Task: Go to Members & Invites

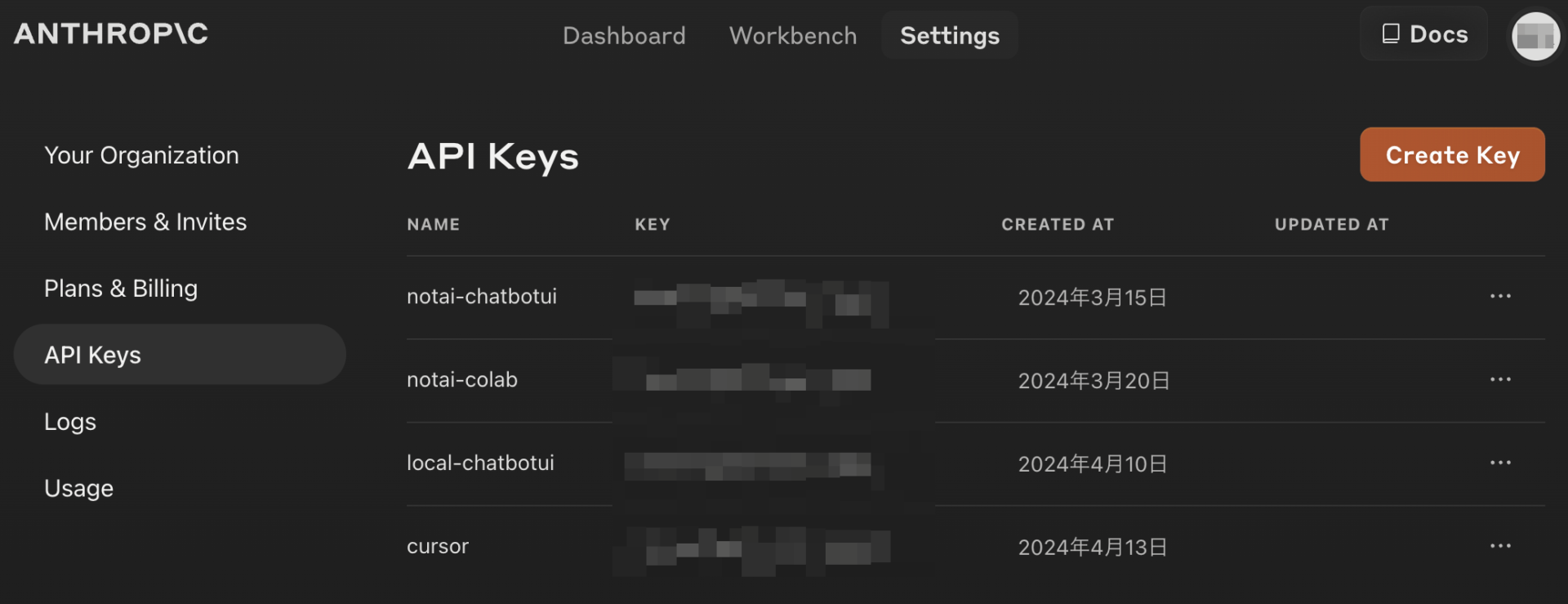Action: click(145, 222)
